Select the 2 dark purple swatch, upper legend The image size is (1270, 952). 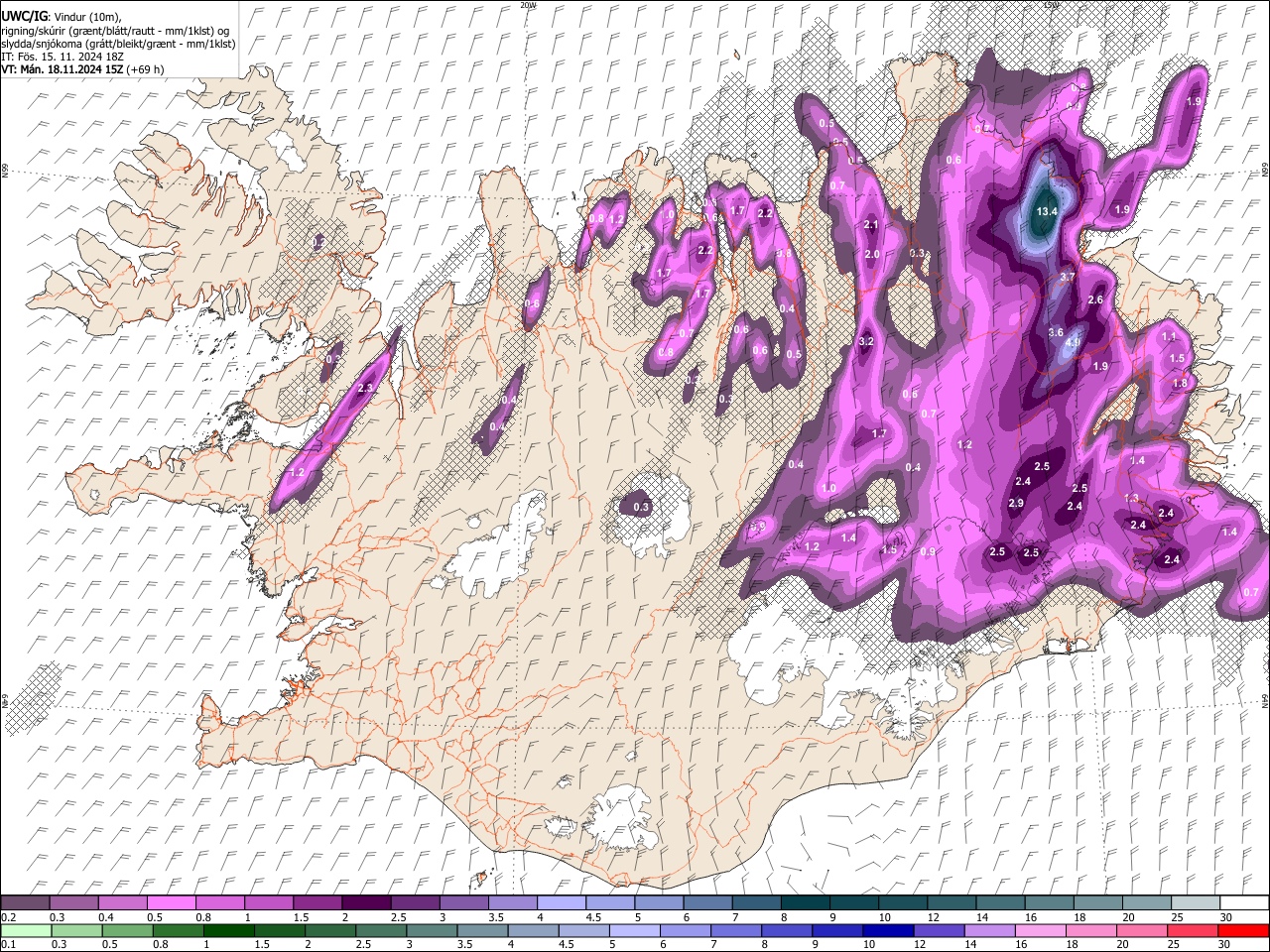pyautogui.click(x=365, y=902)
